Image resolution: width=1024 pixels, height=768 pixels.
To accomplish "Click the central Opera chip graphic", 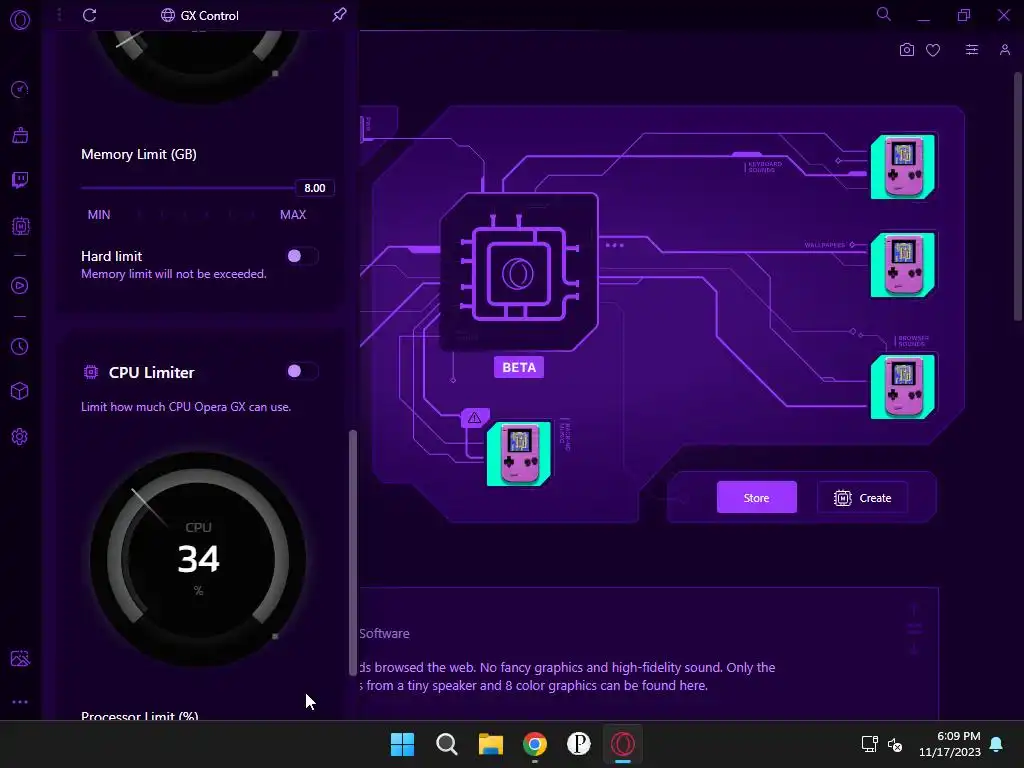I will point(519,272).
